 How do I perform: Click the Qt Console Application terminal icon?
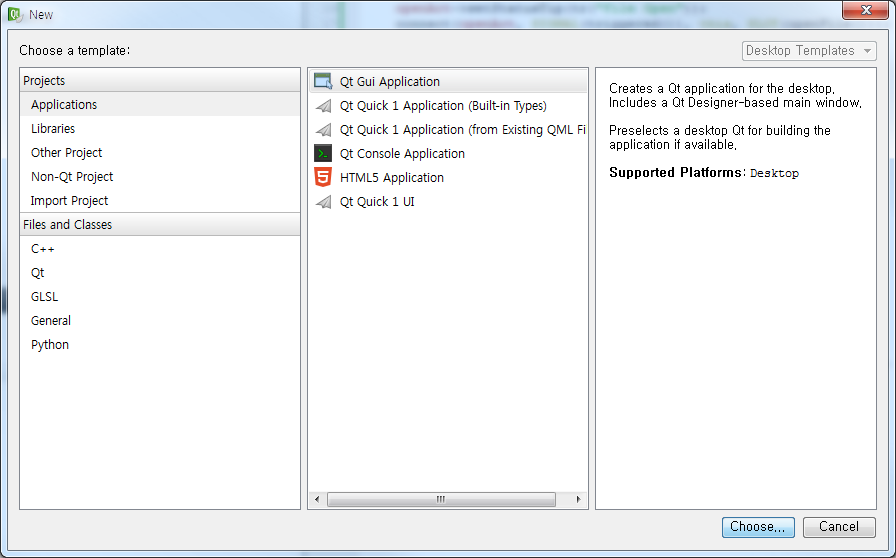point(323,153)
